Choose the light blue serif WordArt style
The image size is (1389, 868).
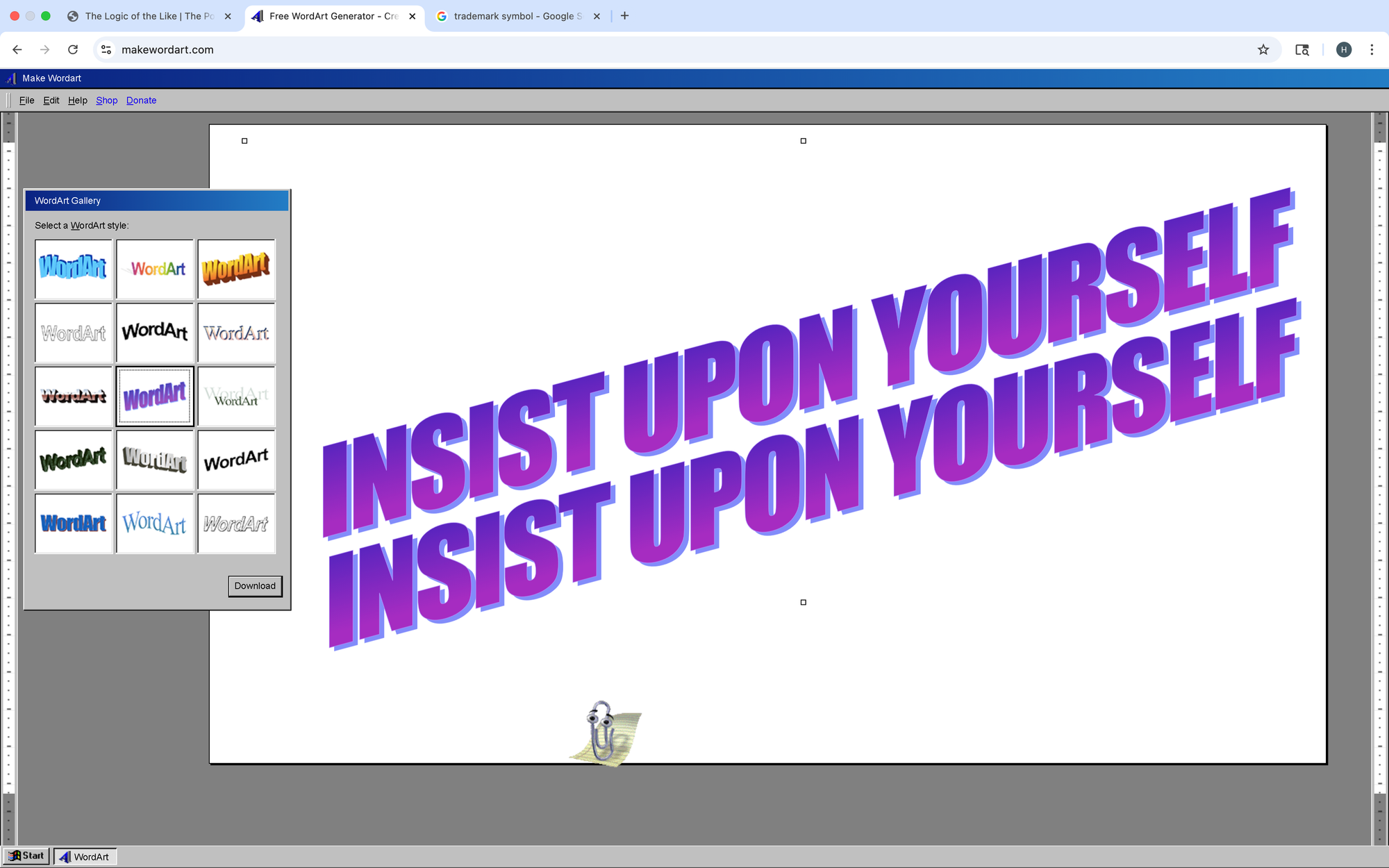155,524
